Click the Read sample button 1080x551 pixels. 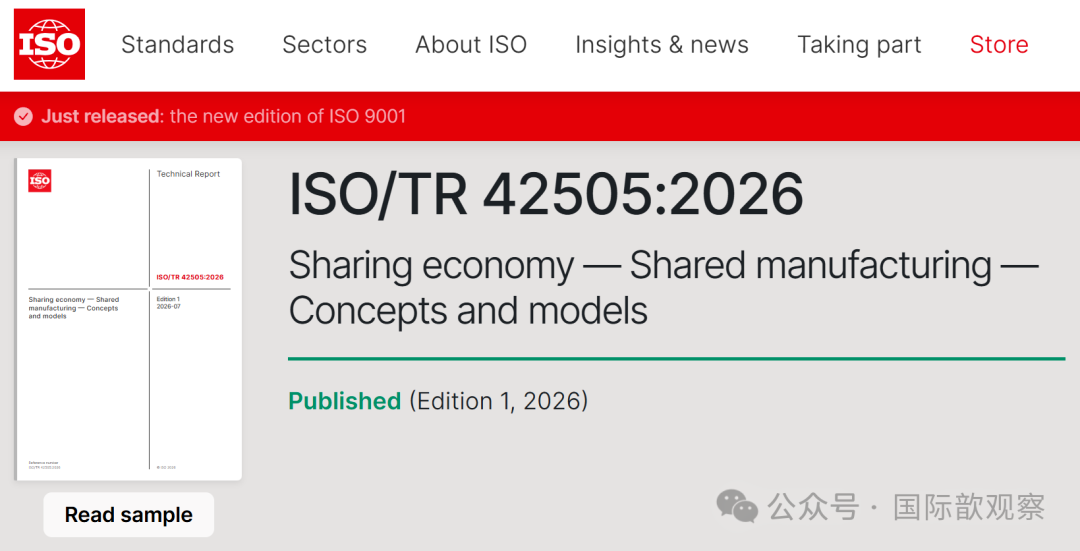(x=129, y=514)
